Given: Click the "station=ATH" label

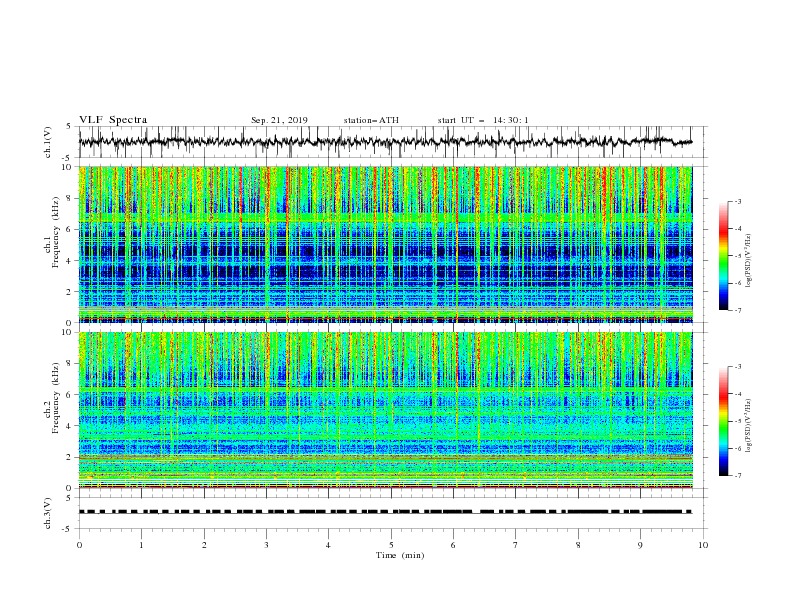Looking at the screenshot, I should (371, 120).
